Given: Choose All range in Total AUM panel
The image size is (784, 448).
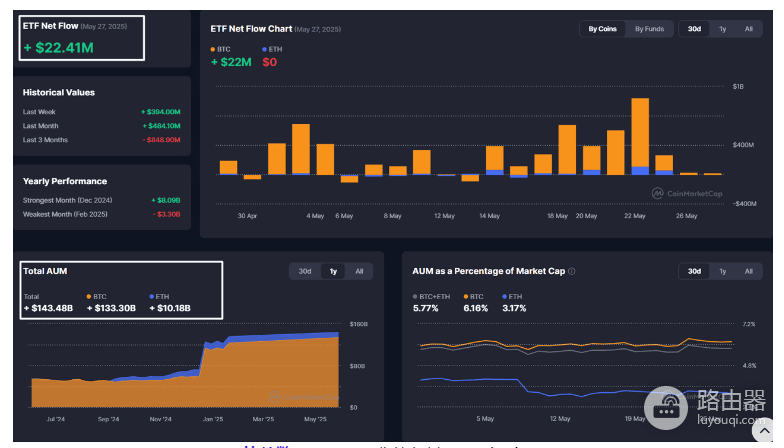Looking at the screenshot, I should (x=359, y=271).
